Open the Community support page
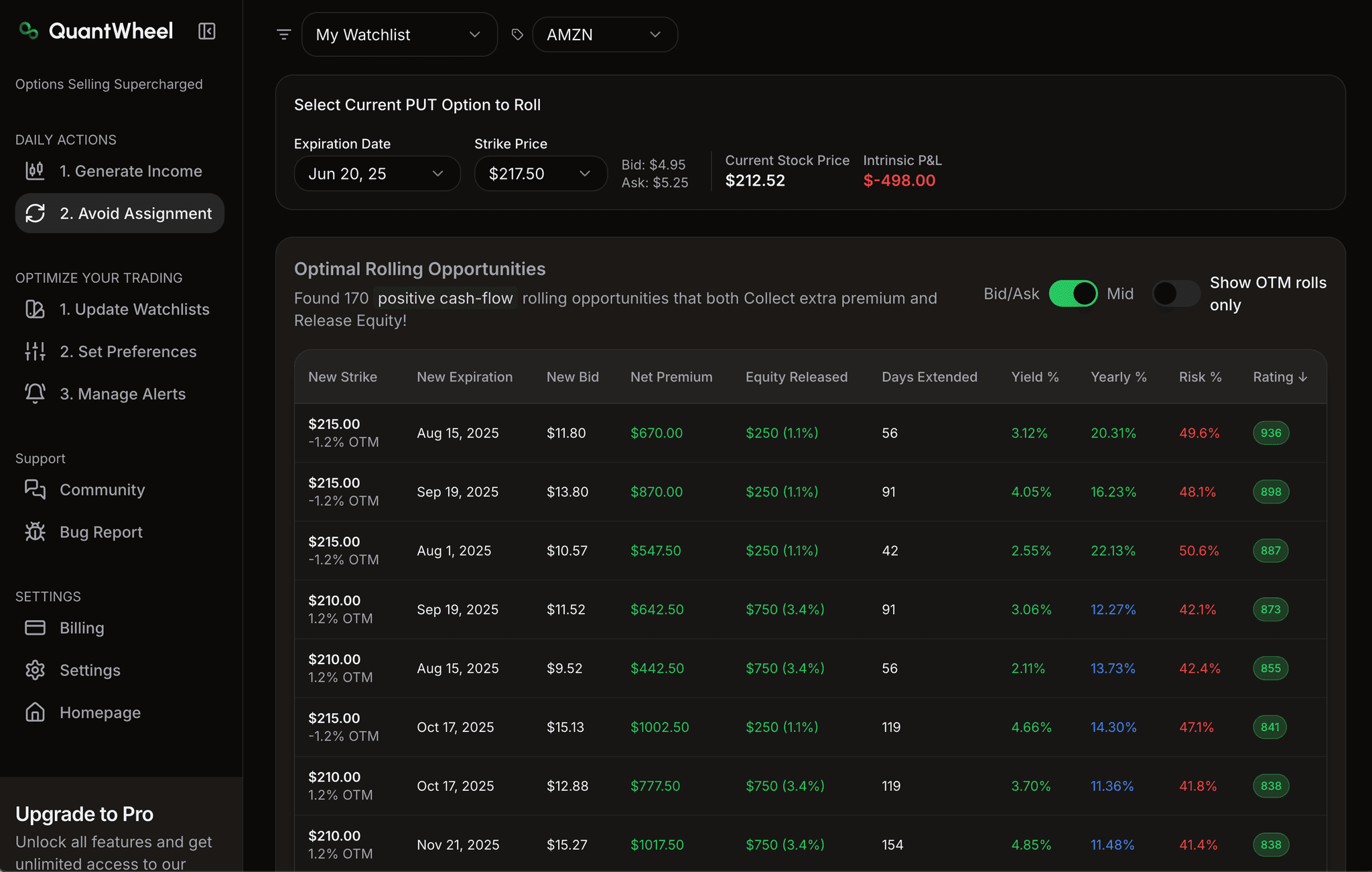This screenshot has width=1372, height=872. coord(102,489)
